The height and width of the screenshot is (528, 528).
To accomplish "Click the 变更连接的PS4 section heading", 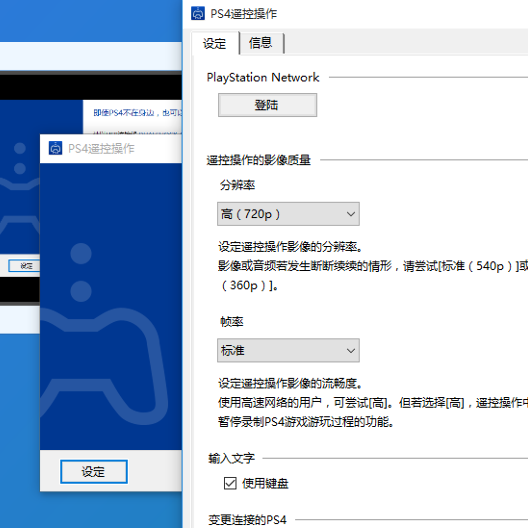I will [x=247, y=520].
